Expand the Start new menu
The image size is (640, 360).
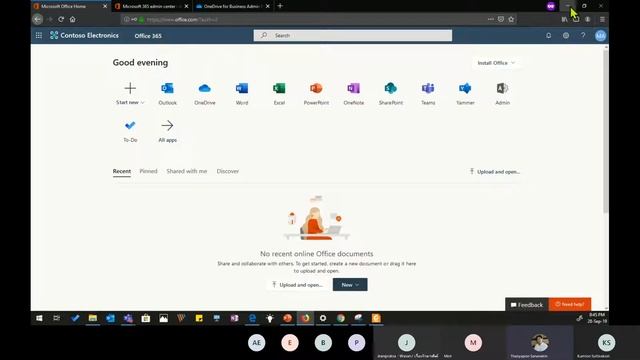130,93
